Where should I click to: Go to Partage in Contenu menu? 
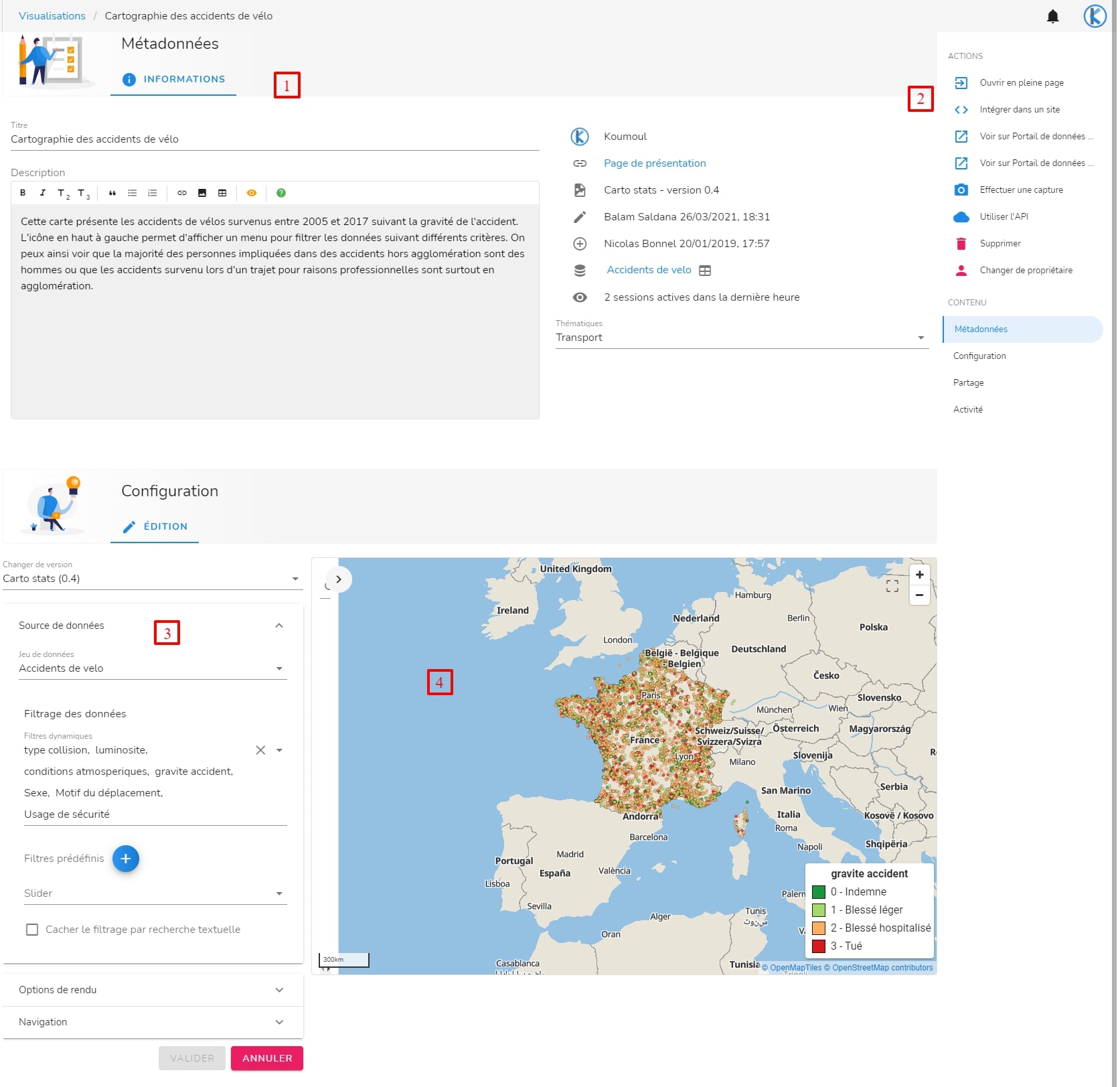point(968,383)
